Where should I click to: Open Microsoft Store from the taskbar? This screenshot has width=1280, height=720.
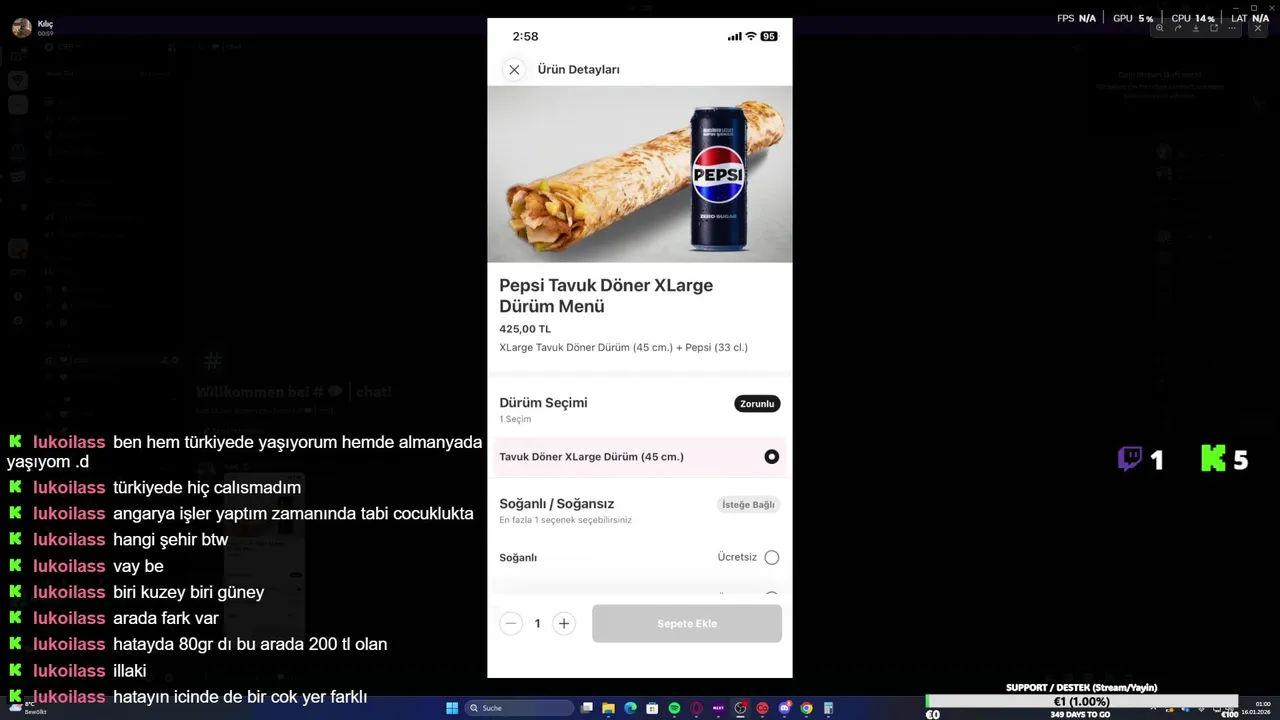652,708
